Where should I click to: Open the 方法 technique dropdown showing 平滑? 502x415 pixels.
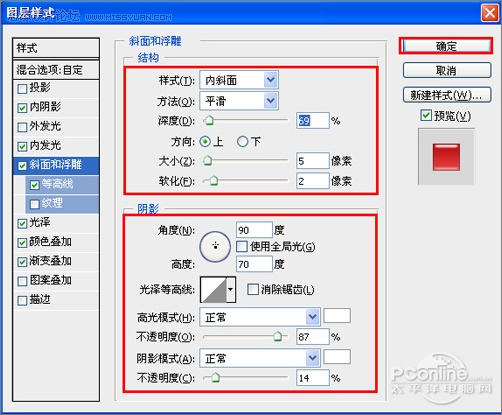click(x=239, y=101)
